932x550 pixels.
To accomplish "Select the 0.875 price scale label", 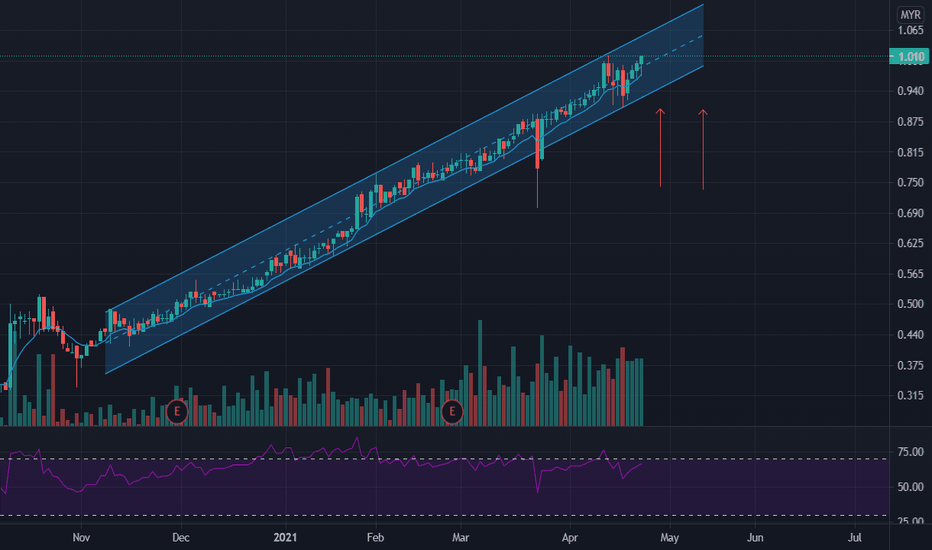I will pyautogui.click(x=911, y=122).
